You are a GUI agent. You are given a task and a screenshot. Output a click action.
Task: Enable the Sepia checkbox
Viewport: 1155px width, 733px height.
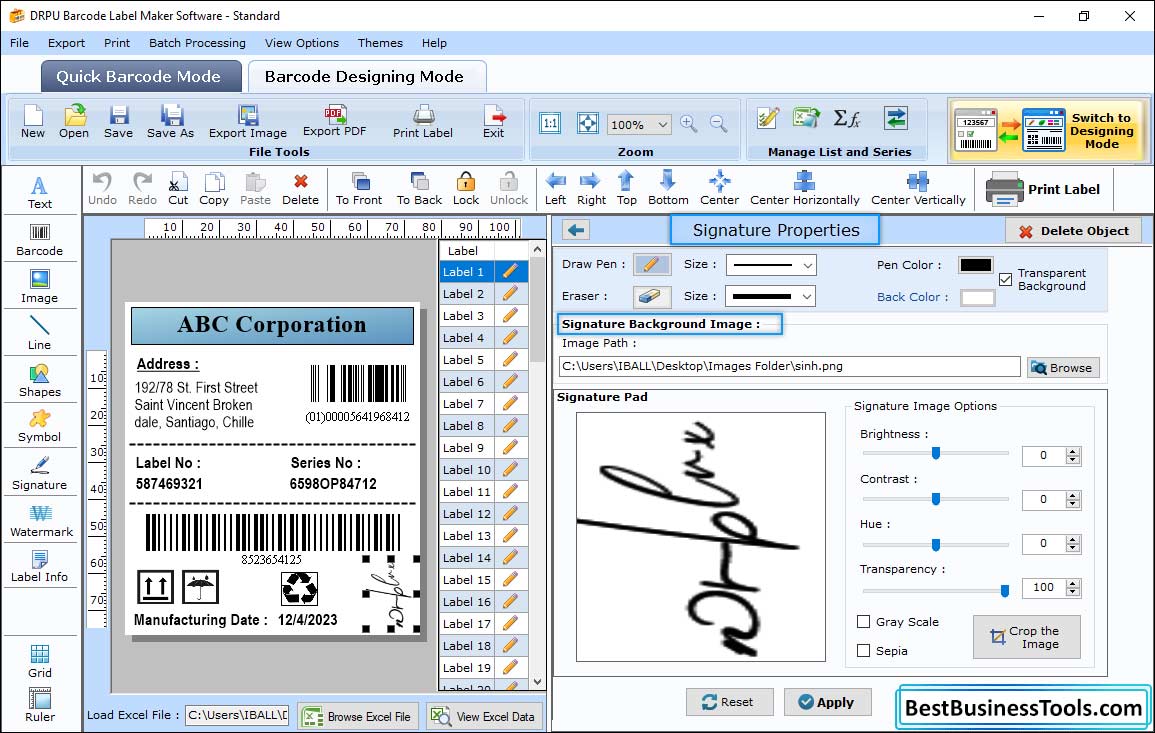pos(863,650)
